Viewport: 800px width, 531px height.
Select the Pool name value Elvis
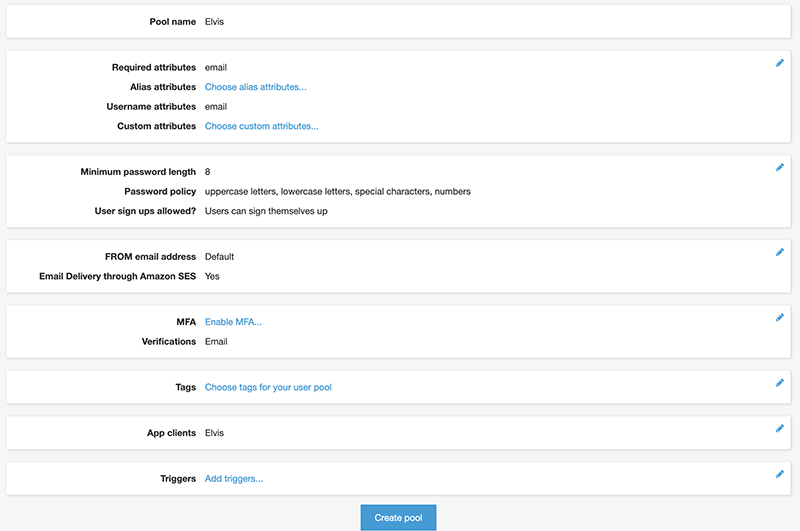[x=214, y=22]
